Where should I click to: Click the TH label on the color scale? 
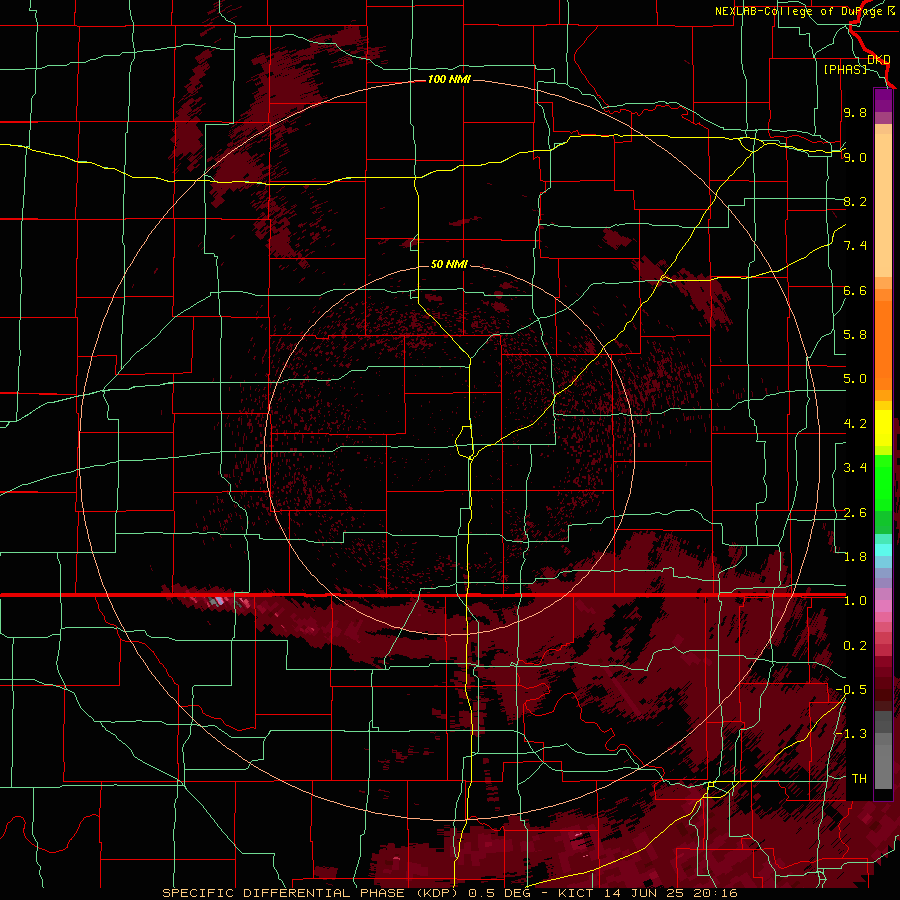(x=859, y=779)
